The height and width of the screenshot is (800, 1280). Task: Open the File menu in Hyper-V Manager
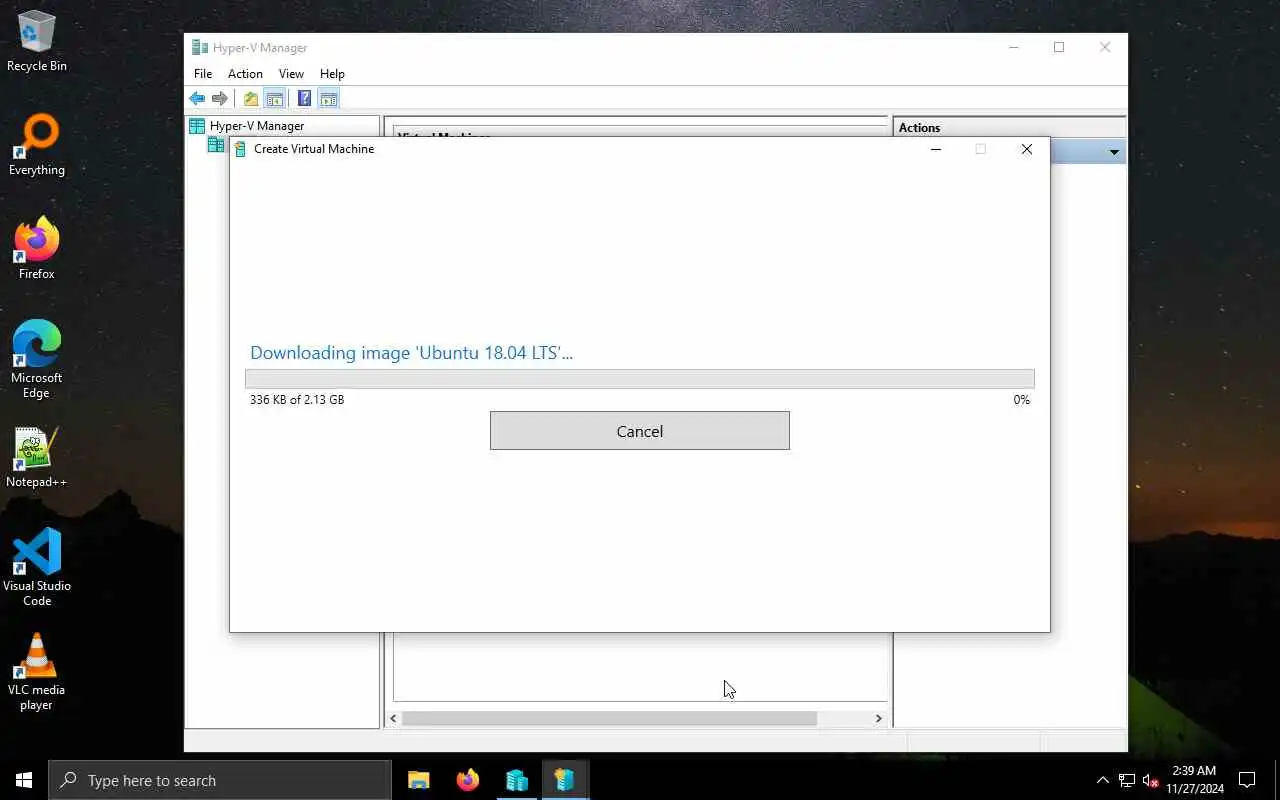[x=203, y=74]
